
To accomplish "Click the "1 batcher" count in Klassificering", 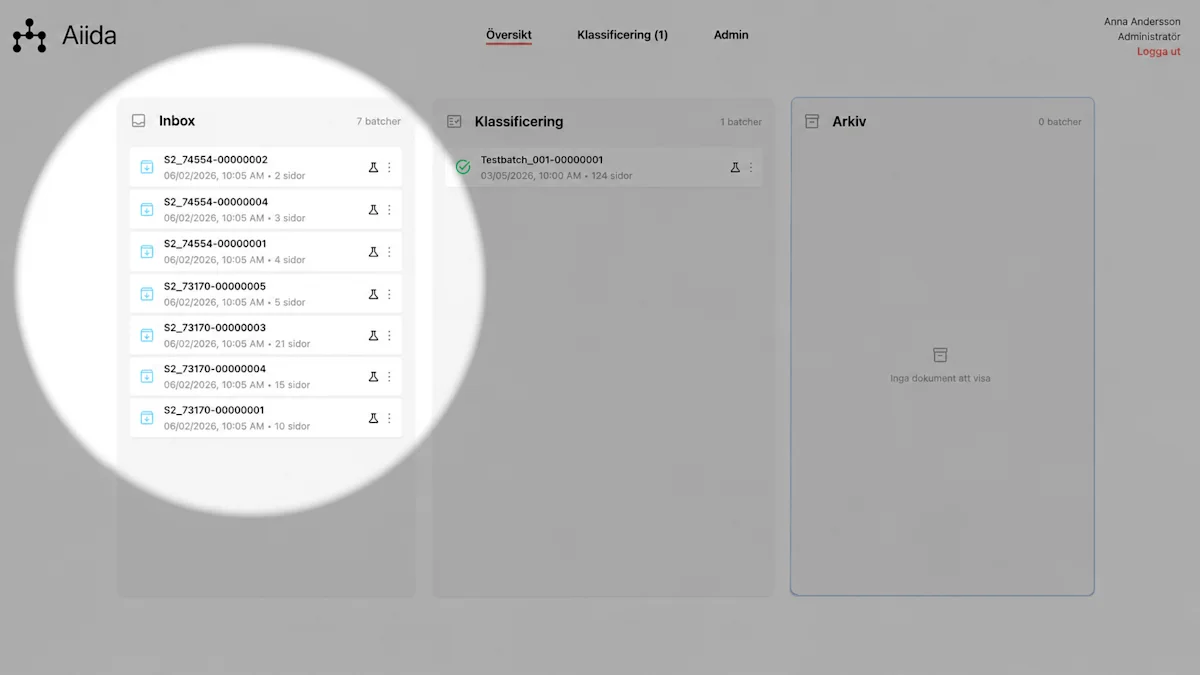I will pos(741,122).
